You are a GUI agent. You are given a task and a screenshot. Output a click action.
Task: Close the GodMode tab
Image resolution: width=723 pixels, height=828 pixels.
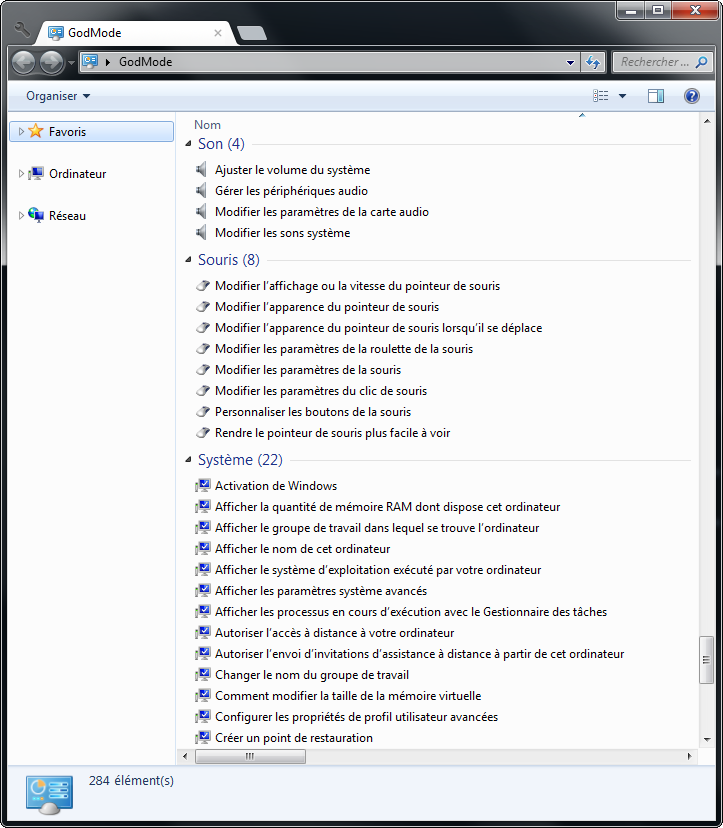click(x=218, y=33)
